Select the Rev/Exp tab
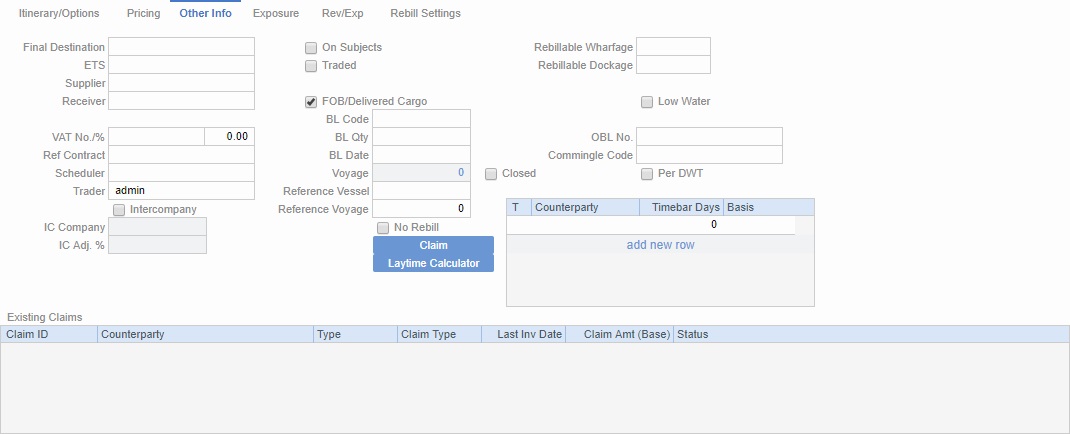 341,14
